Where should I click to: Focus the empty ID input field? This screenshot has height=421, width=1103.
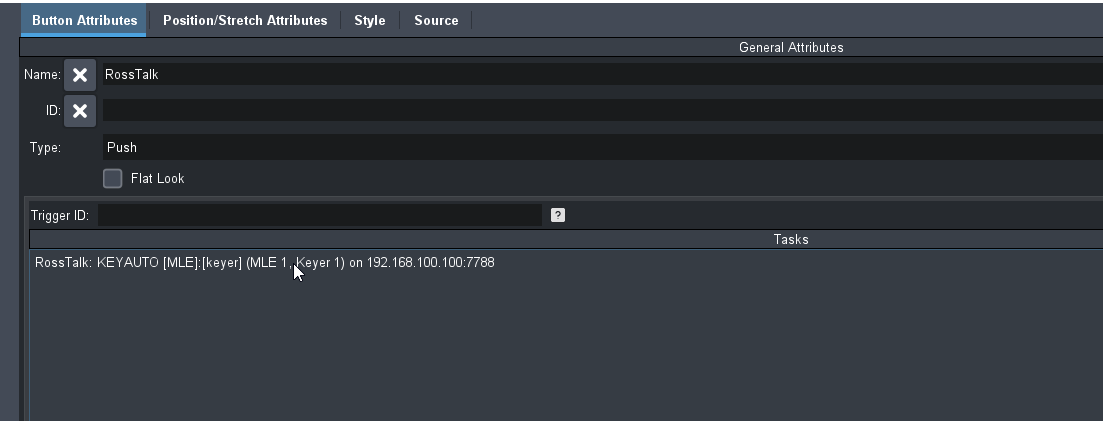pos(600,111)
